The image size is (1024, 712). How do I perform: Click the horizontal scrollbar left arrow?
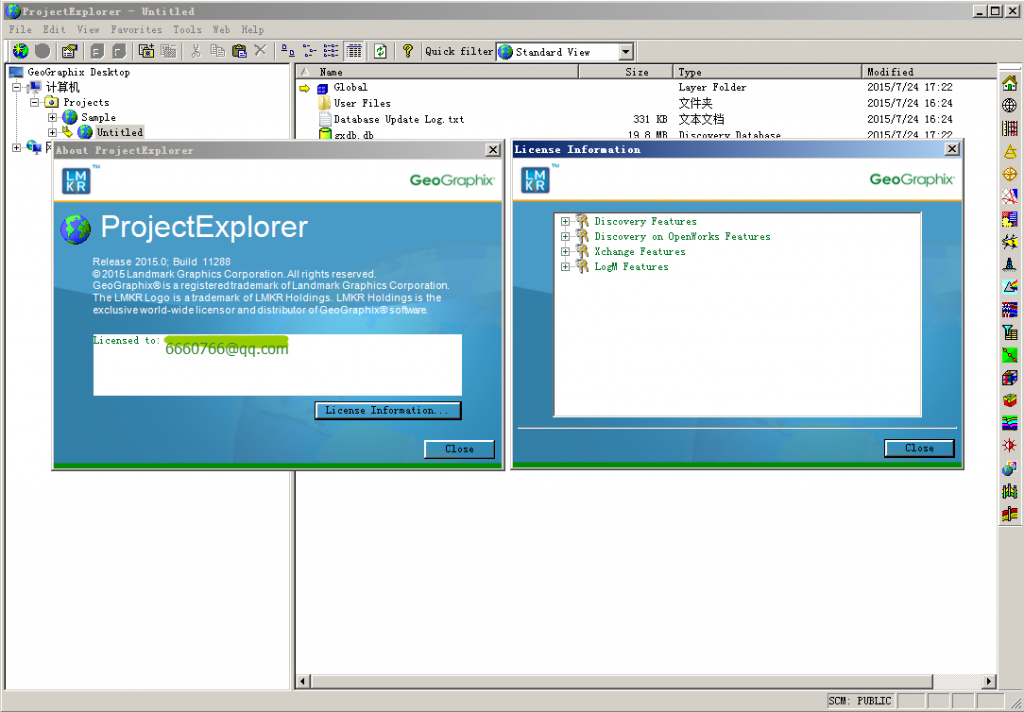[x=303, y=681]
